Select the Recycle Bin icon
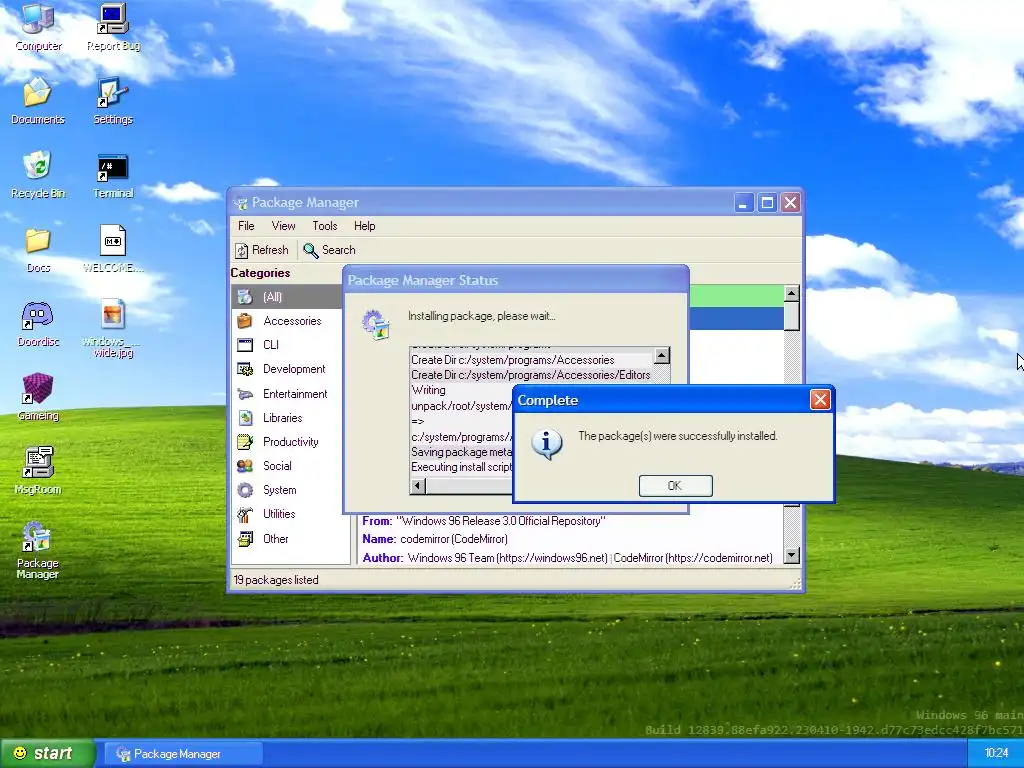Image resolution: width=1024 pixels, height=768 pixels. (x=38, y=175)
